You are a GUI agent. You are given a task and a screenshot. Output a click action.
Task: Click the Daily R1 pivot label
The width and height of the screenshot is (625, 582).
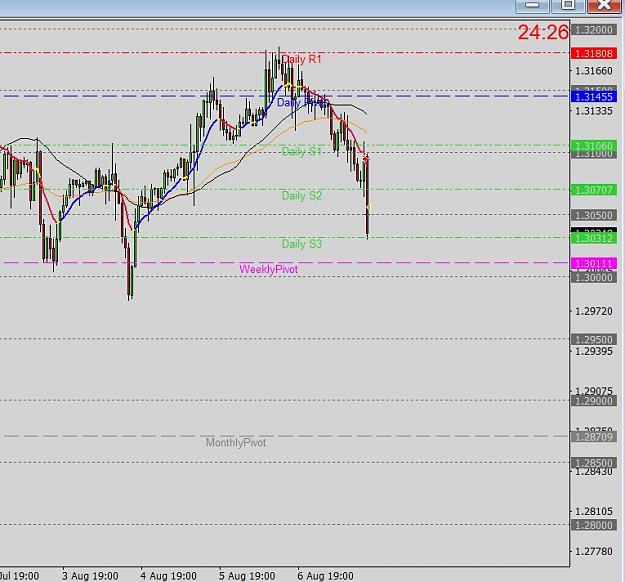click(301, 59)
